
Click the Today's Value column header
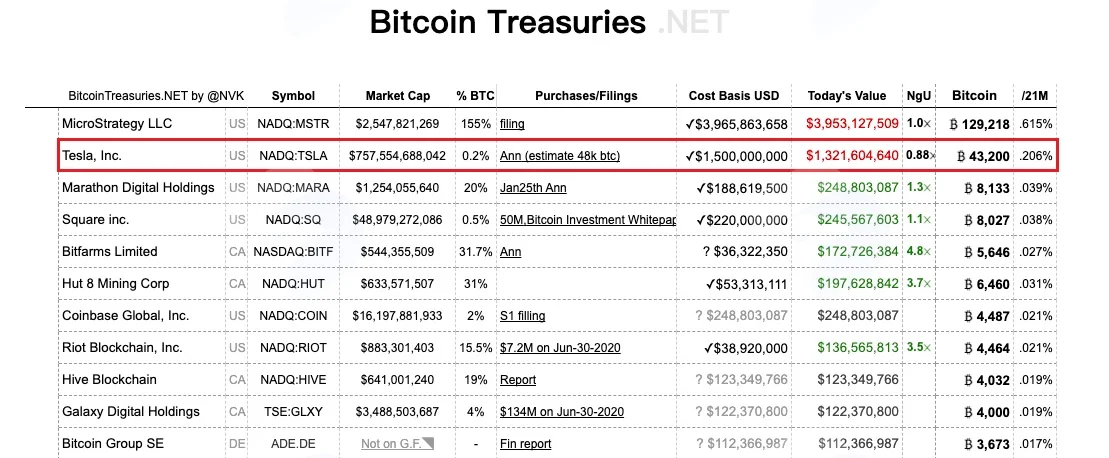click(847, 96)
